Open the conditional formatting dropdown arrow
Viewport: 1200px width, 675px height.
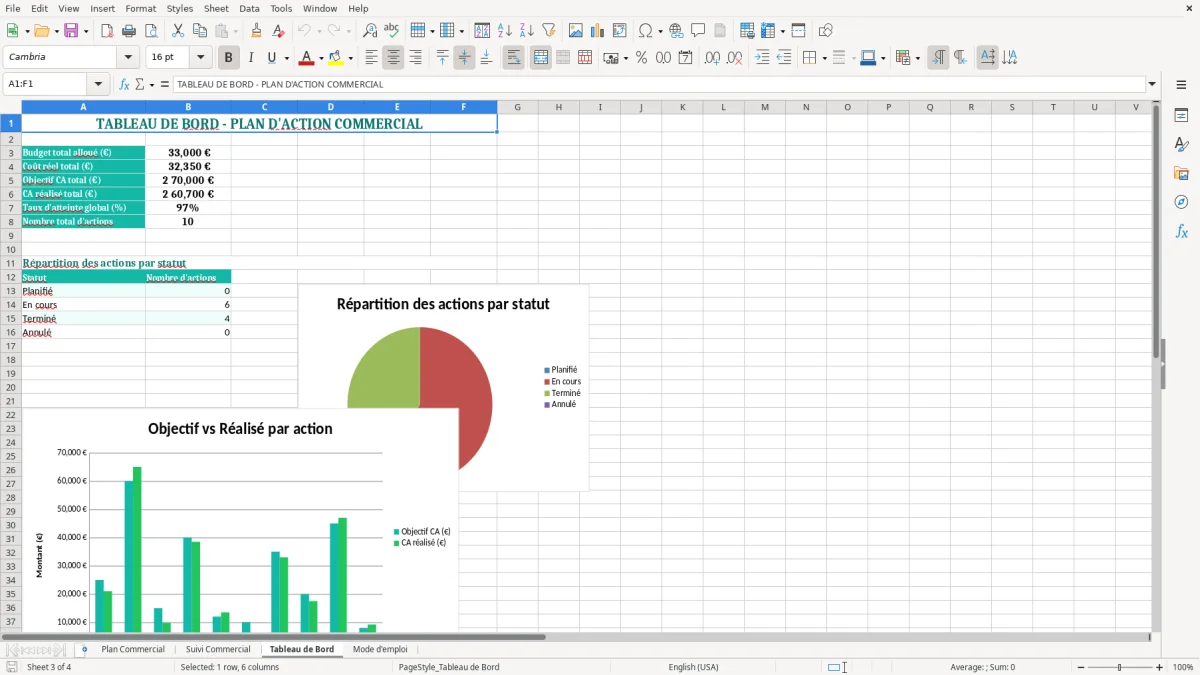click(918, 58)
